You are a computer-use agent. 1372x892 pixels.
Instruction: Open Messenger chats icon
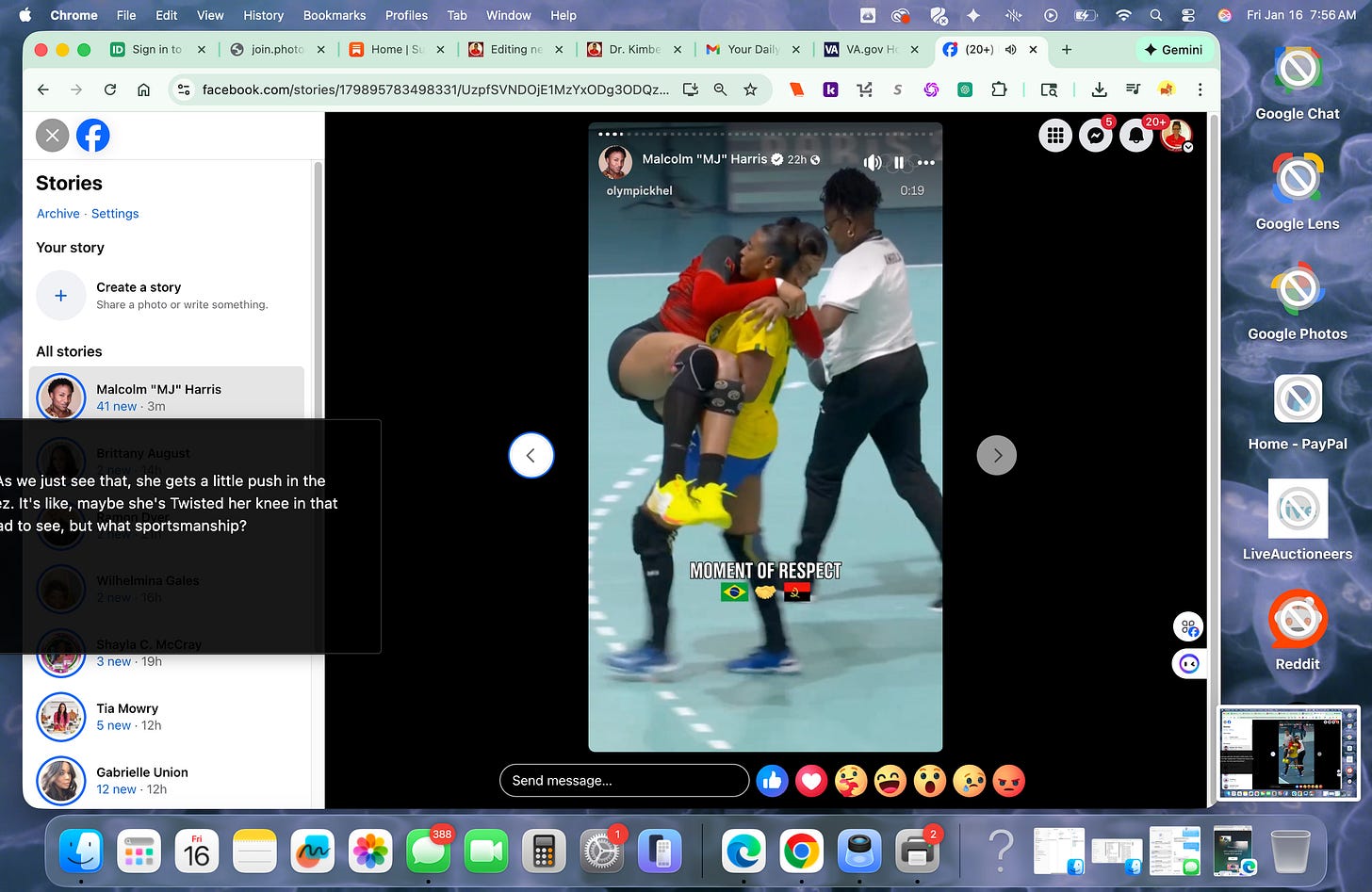click(x=1096, y=136)
